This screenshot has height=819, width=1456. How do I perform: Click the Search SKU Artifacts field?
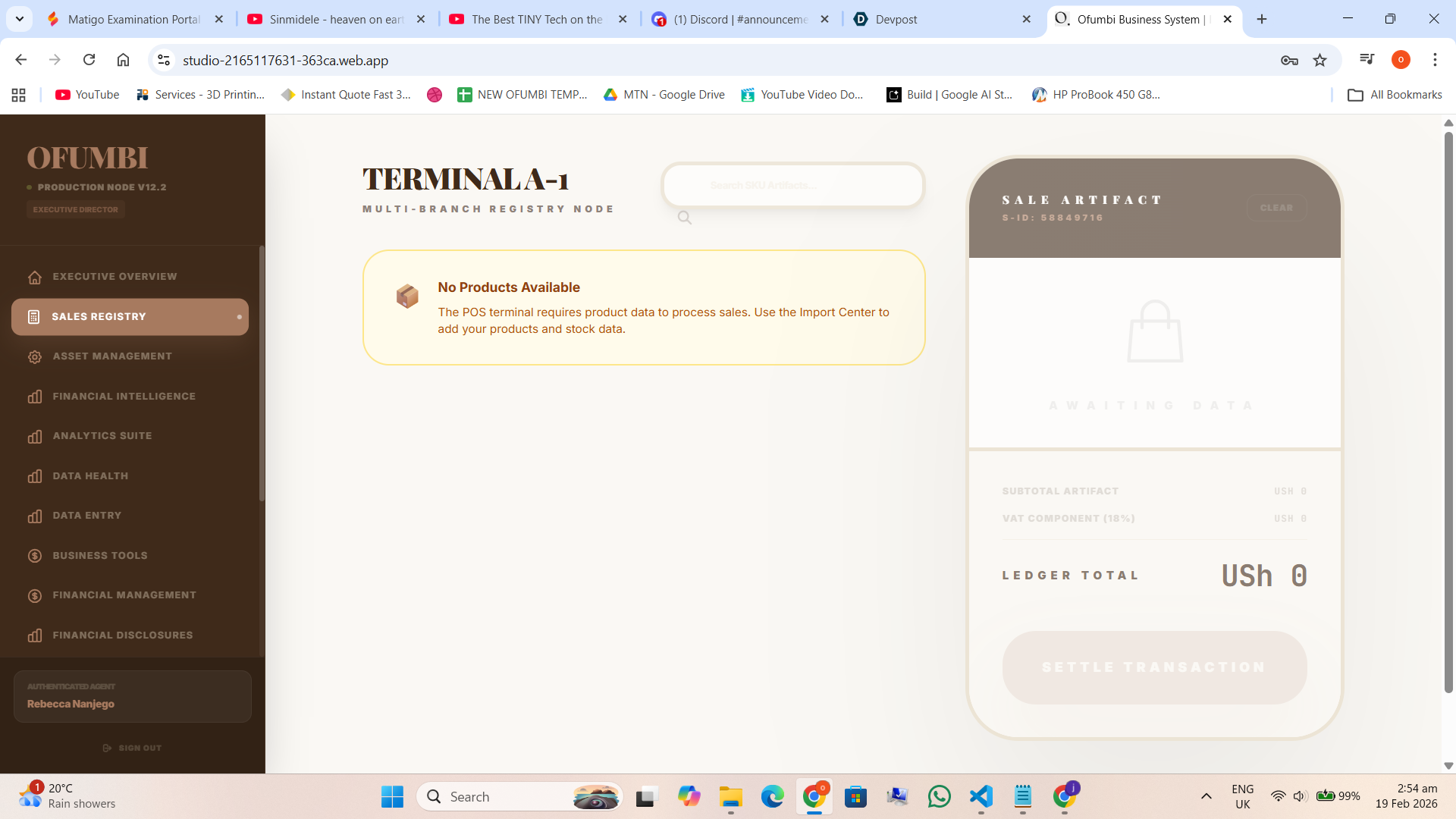pos(792,185)
